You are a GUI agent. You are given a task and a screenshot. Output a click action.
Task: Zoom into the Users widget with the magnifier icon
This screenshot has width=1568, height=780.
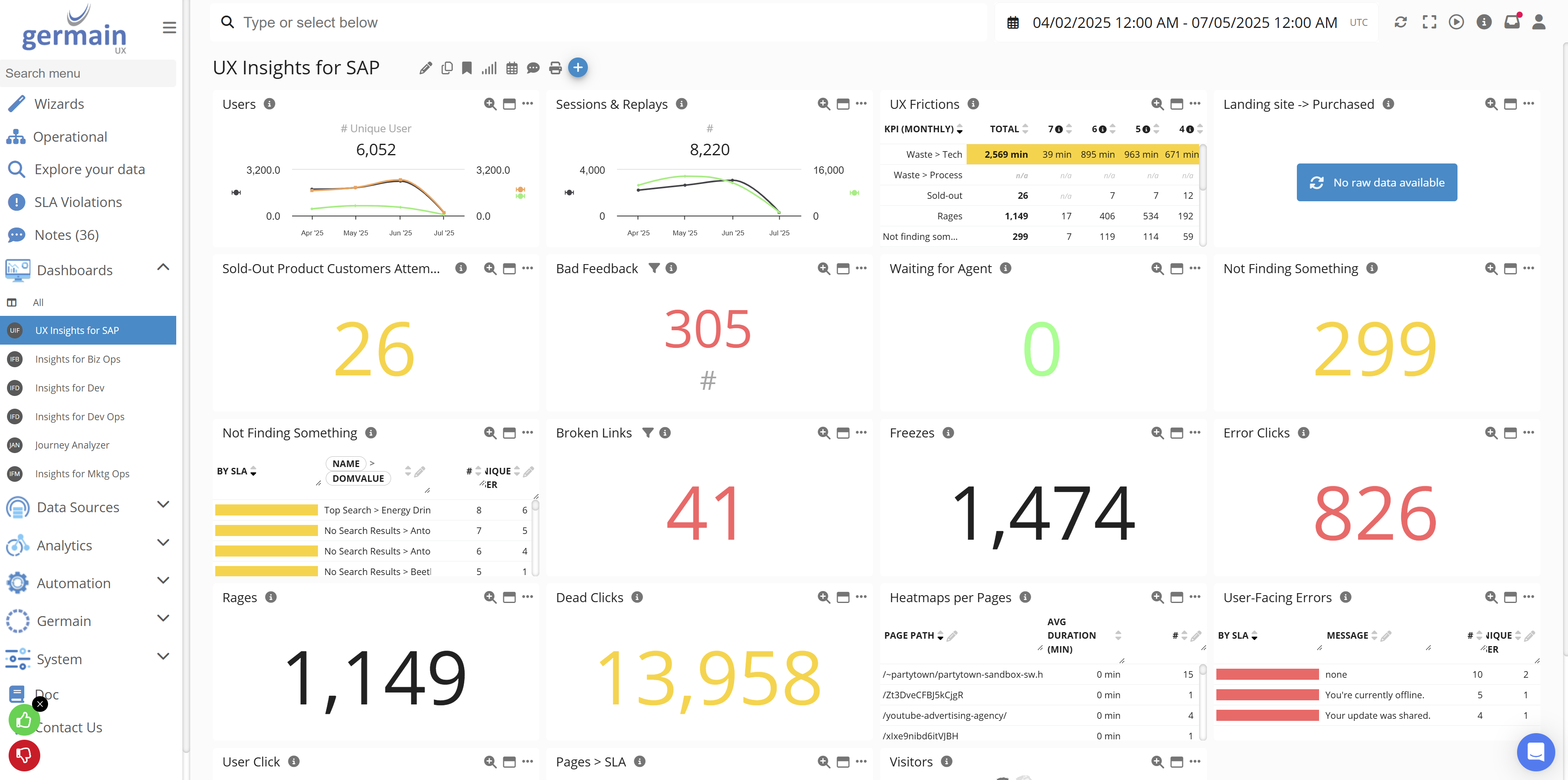click(x=490, y=104)
